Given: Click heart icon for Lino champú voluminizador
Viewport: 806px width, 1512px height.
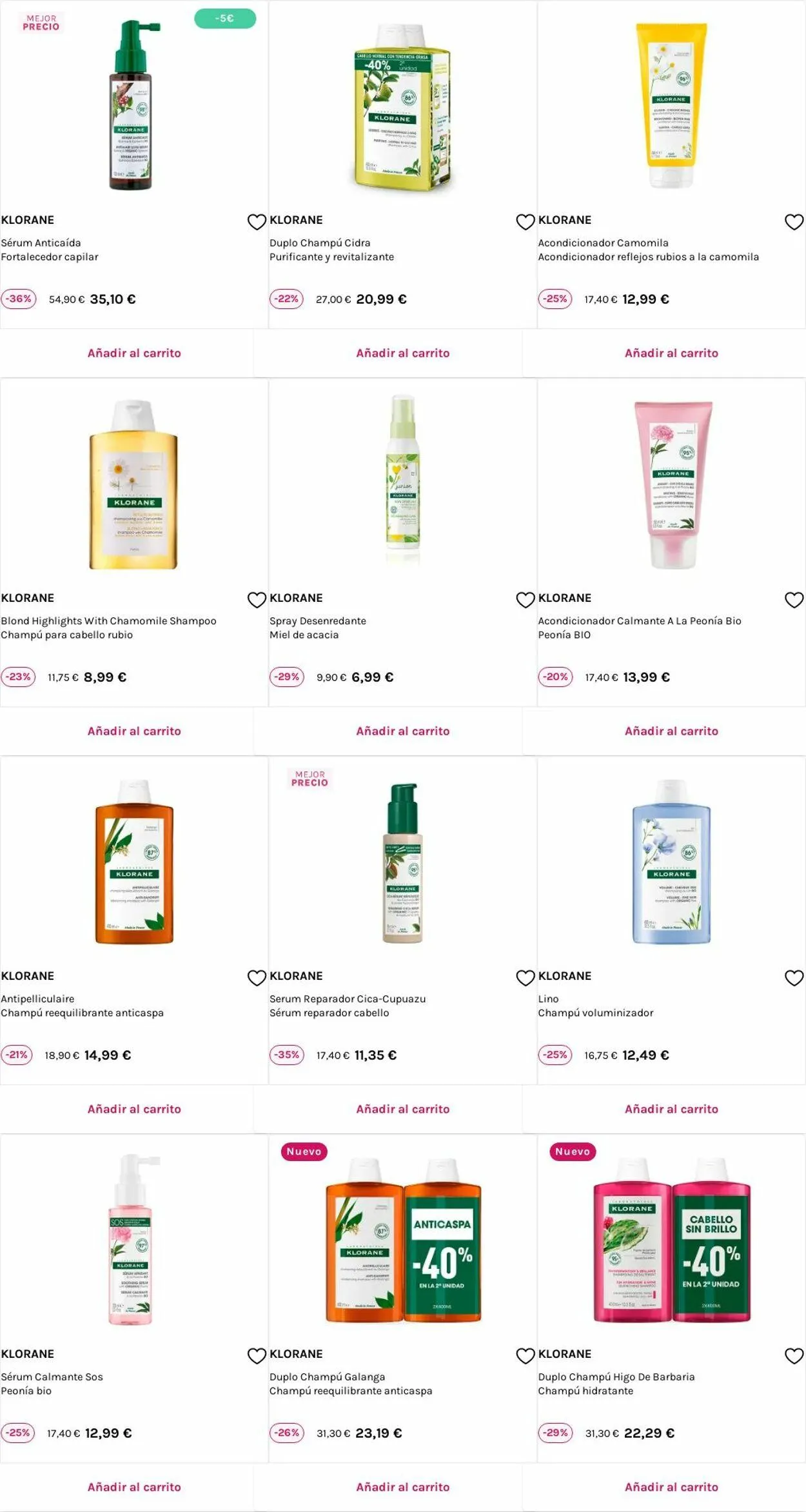Looking at the screenshot, I should [x=794, y=978].
